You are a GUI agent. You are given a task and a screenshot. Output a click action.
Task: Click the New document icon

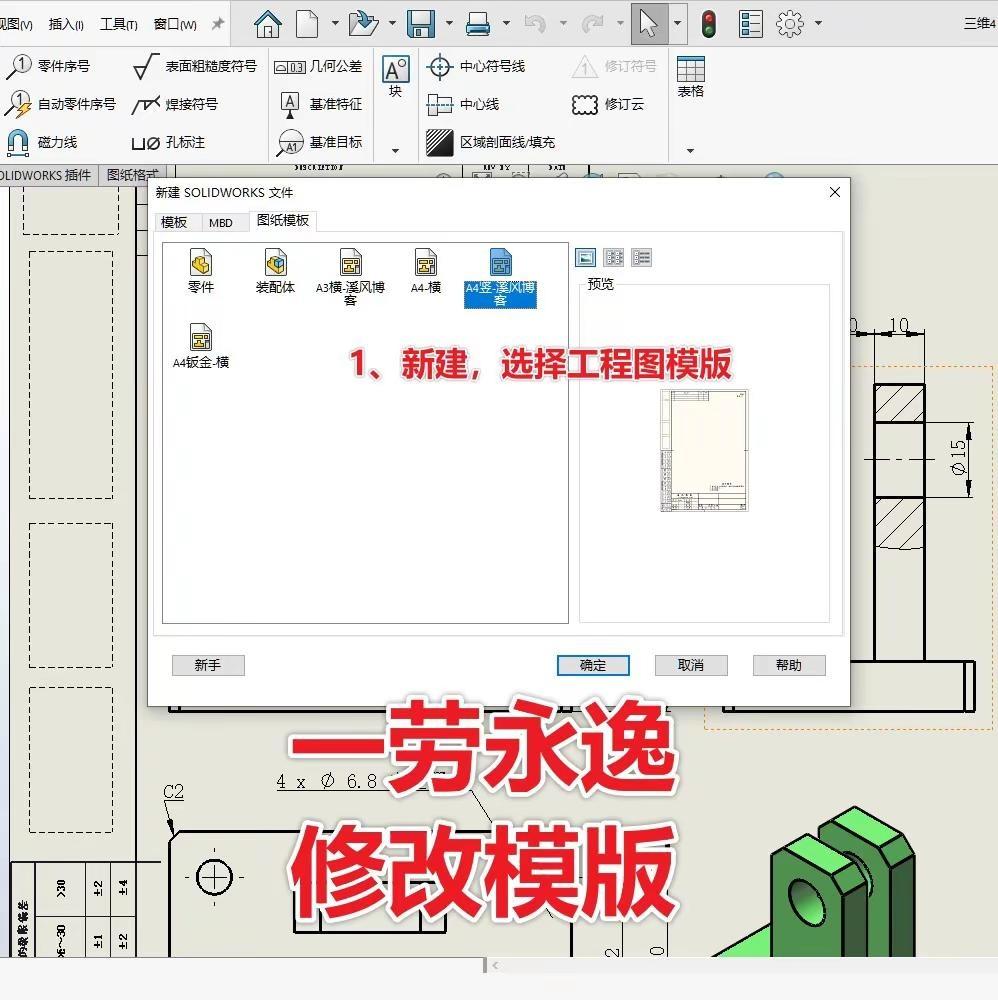307,24
